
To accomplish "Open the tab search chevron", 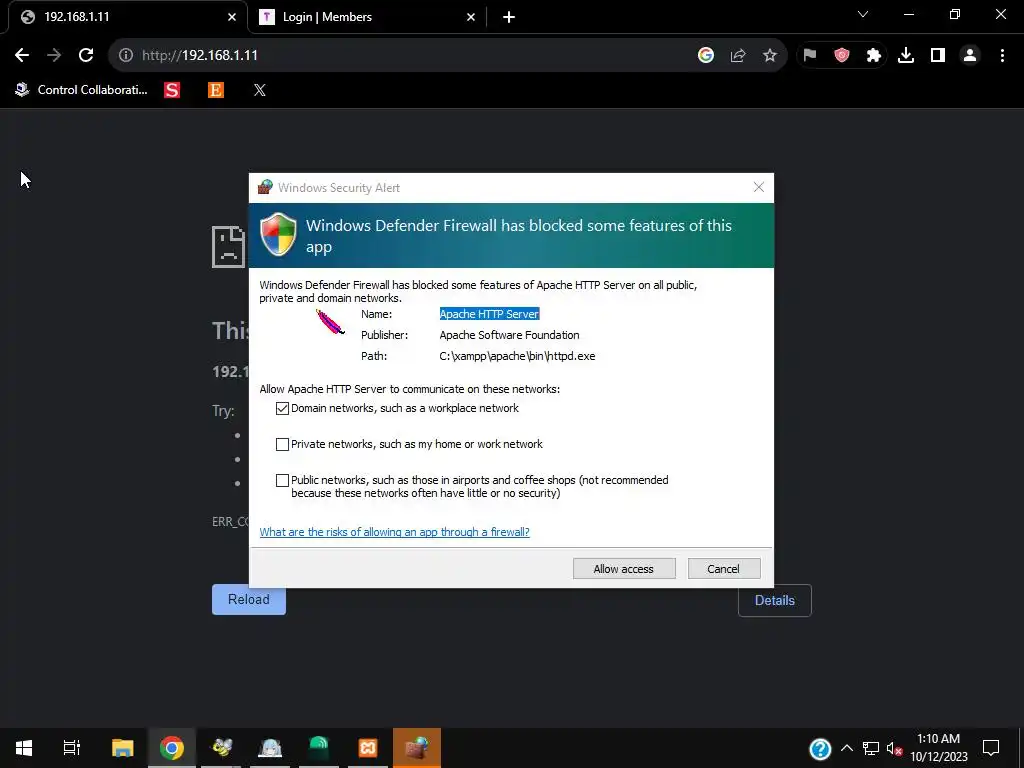I will (x=863, y=14).
